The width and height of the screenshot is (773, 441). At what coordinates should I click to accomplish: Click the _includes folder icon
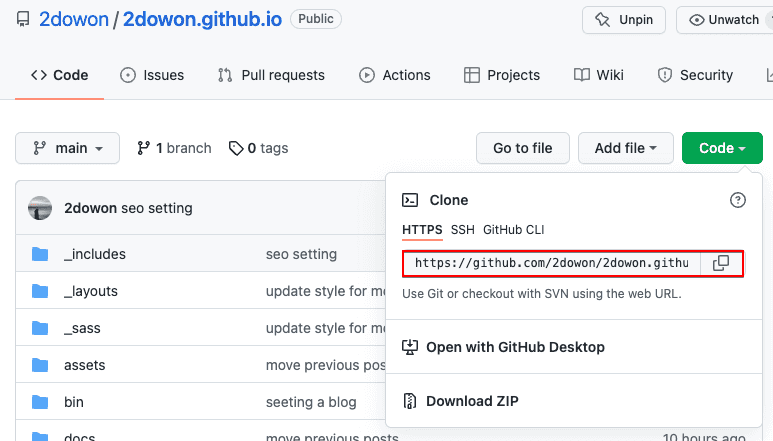[40, 254]
